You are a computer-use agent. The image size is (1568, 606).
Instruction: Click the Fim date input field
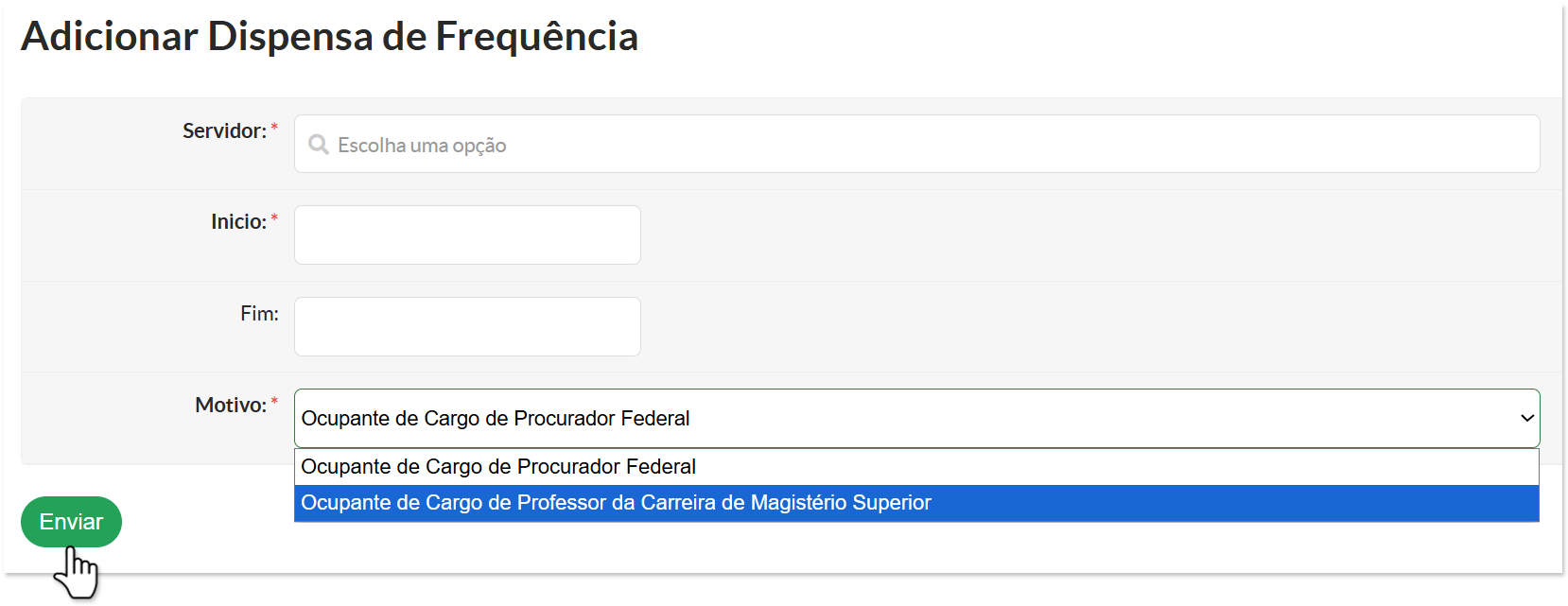click(467, 327)
